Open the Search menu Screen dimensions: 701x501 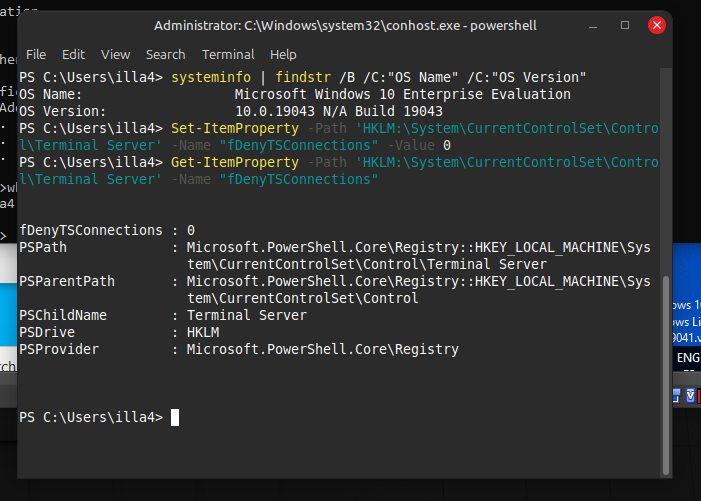point(165,54)
